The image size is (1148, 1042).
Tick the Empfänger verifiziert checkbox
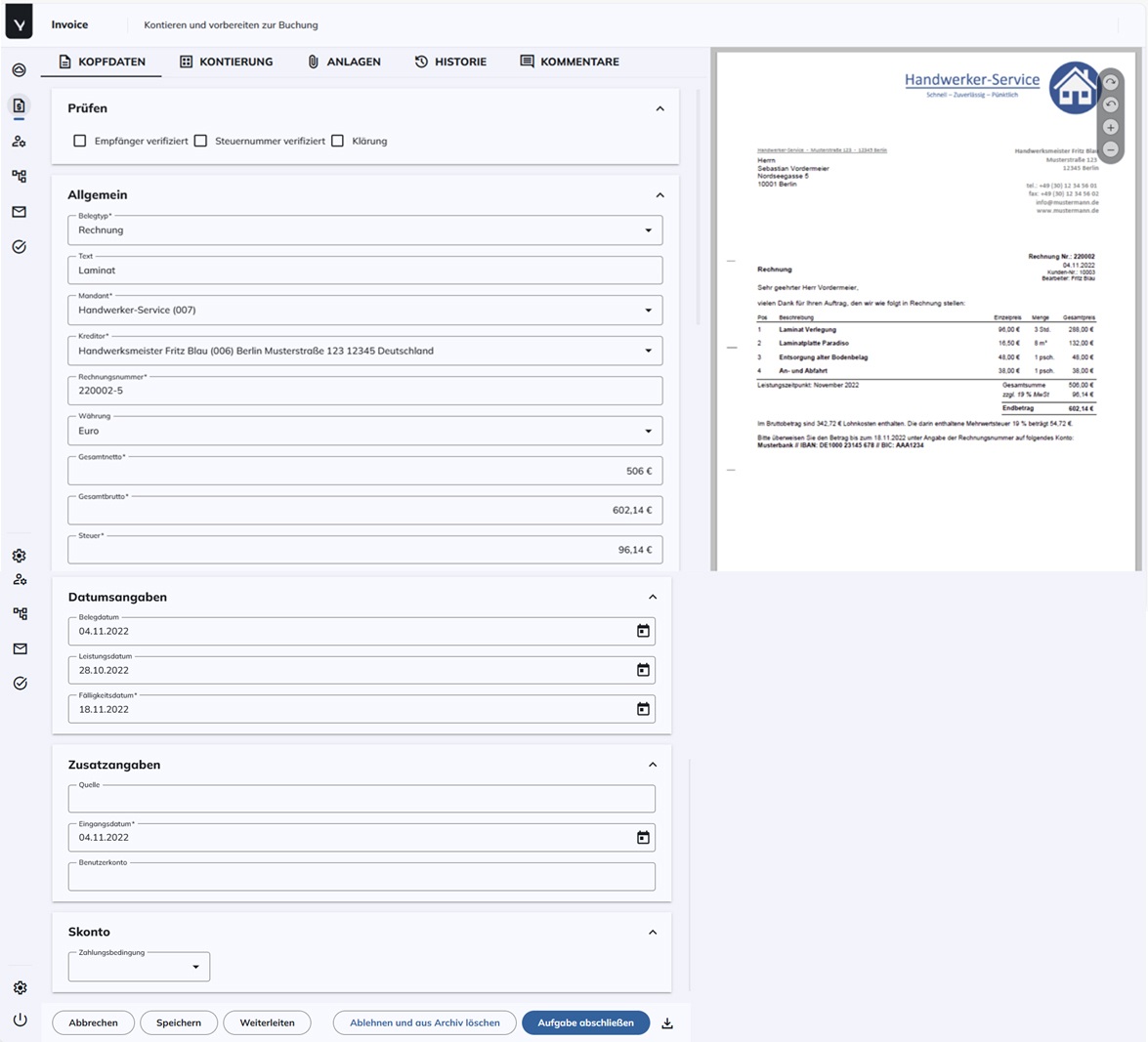click(x=80, y=141)
